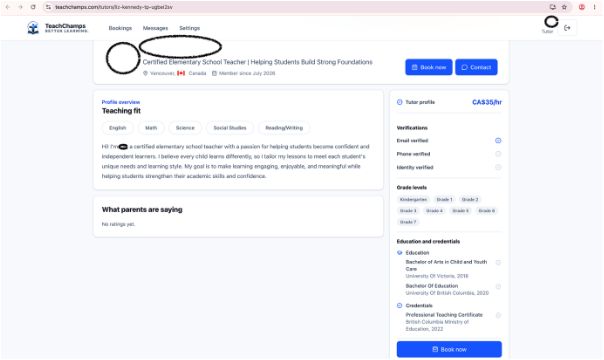Click the Identity verified status icon

[498, 167]
